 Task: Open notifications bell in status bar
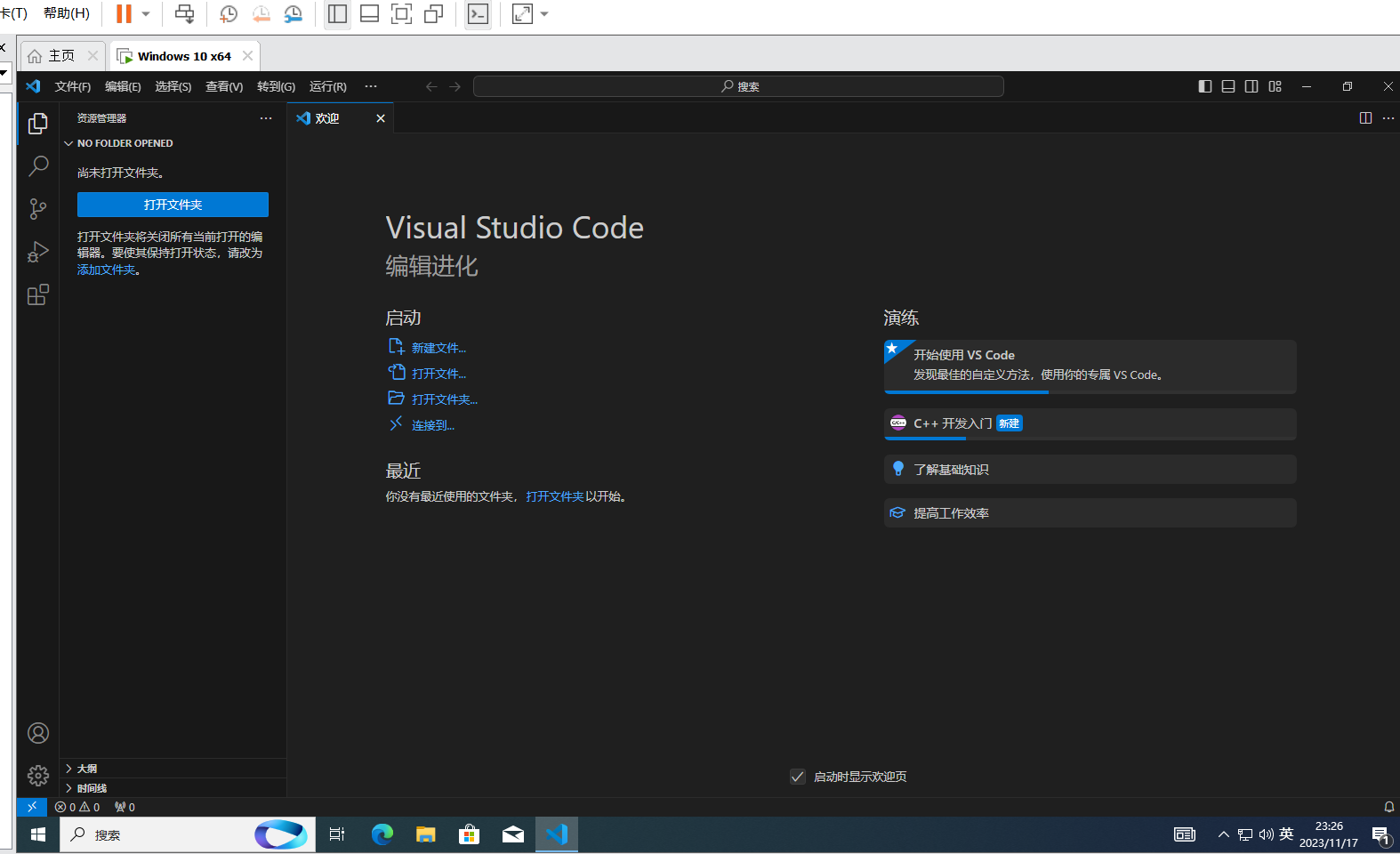click(1388, 807)
